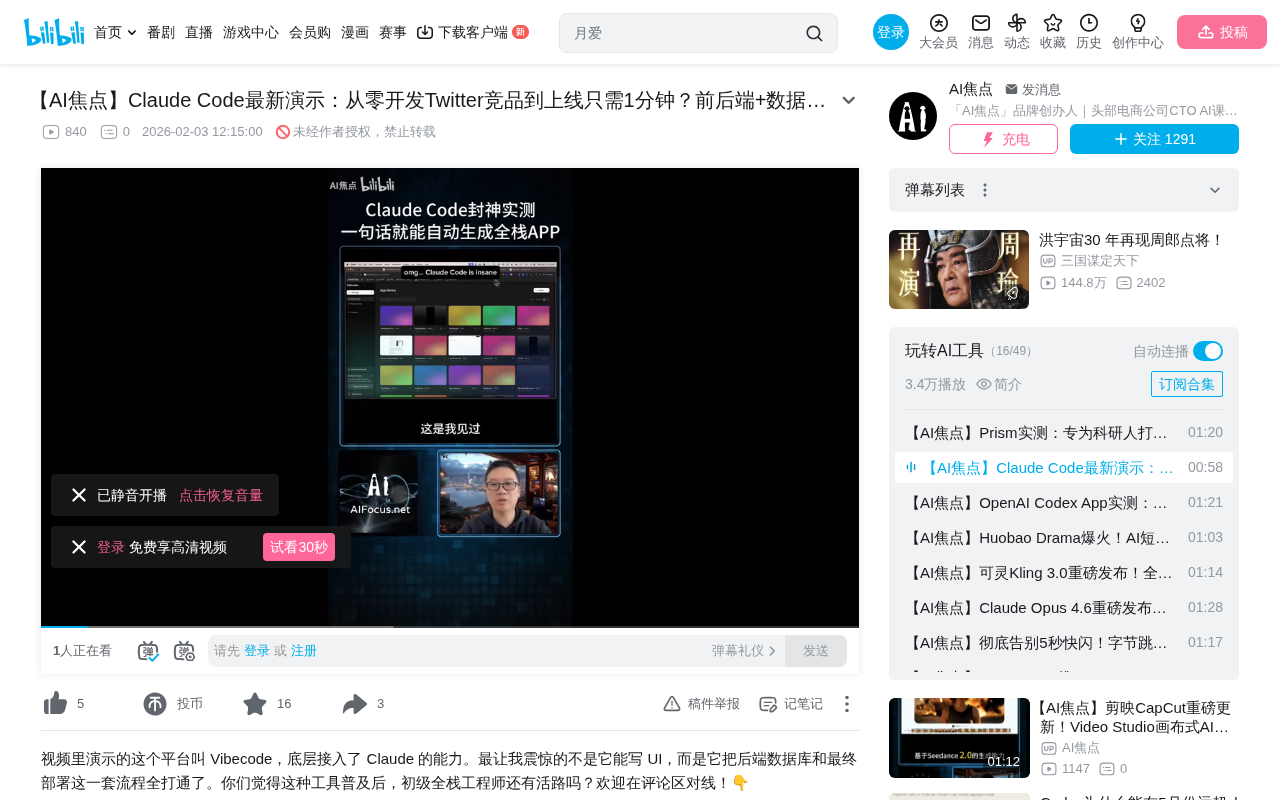The height and width of the screenshot is (800, 1280).
Task: Open the 首页 dropdown menu
Action: coord(115,32)
